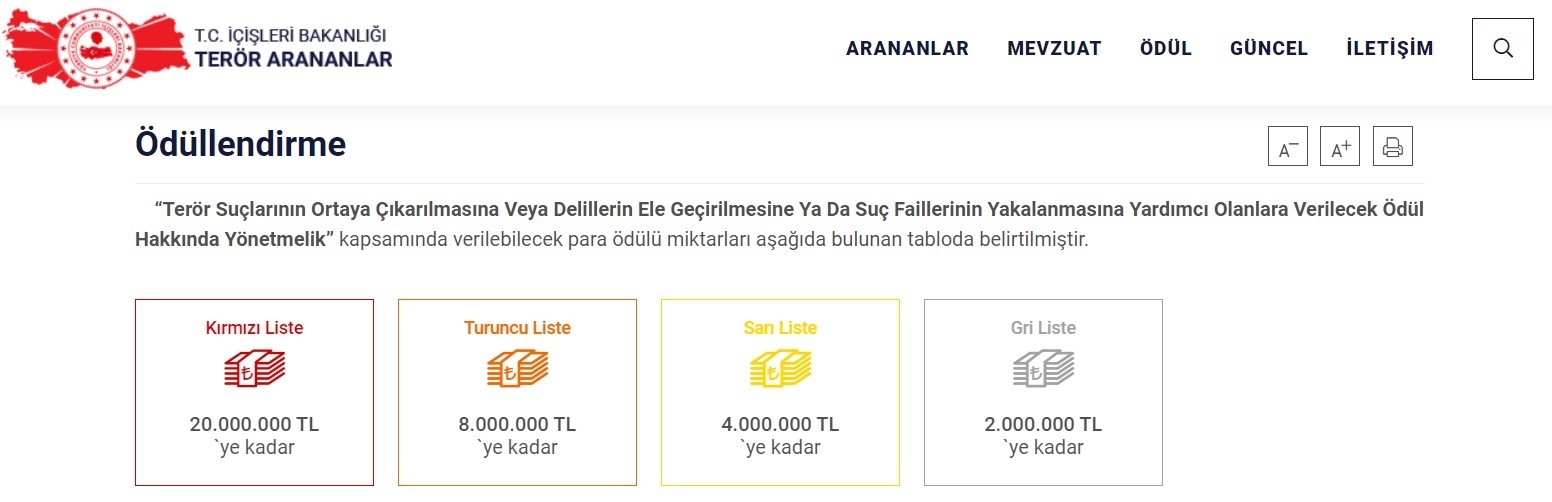The height and width of the screenshot is (502, 1552).
Task: Select the İLETİŞİM menu item
Action: (1390, 49)
